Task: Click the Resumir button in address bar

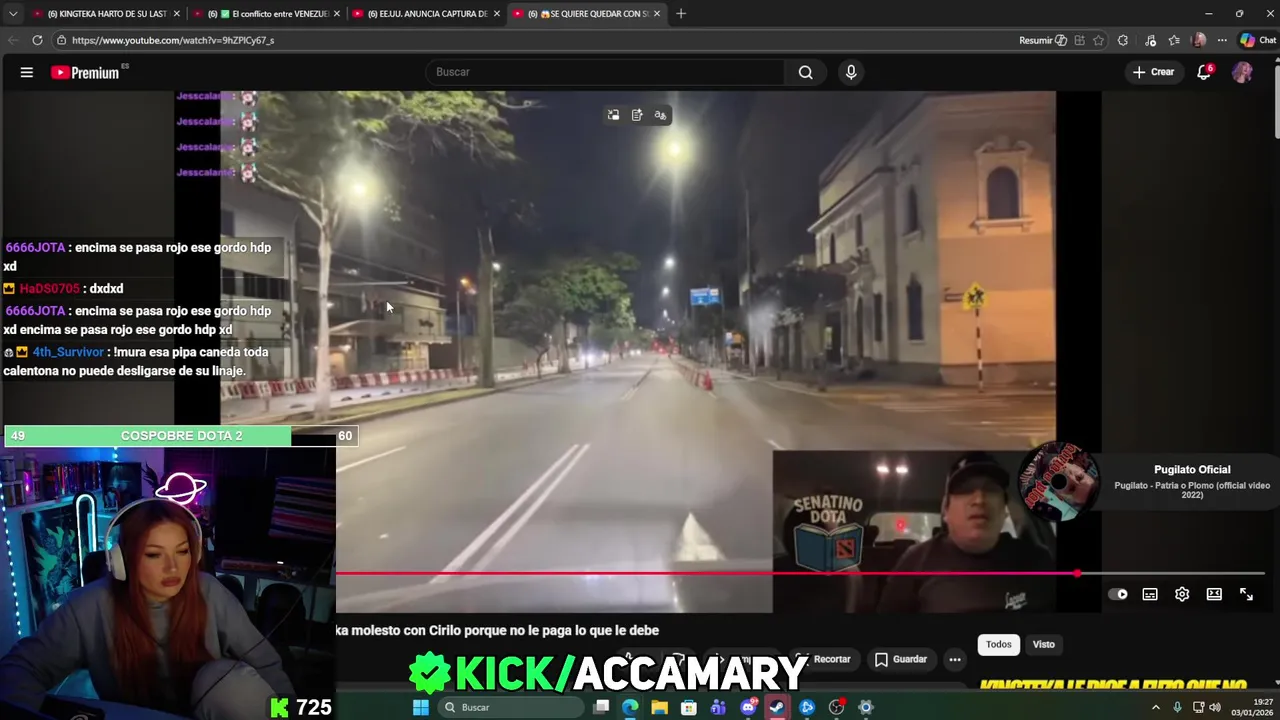Action: click(1043, 40)
